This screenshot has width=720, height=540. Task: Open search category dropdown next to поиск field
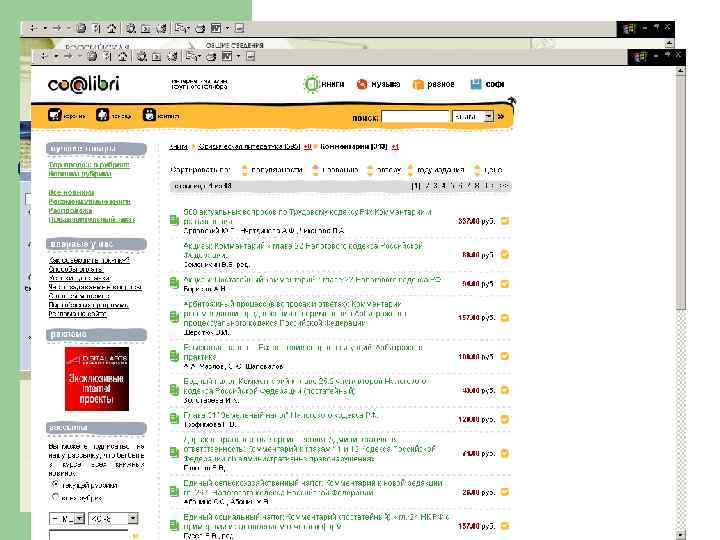[489, 117]
